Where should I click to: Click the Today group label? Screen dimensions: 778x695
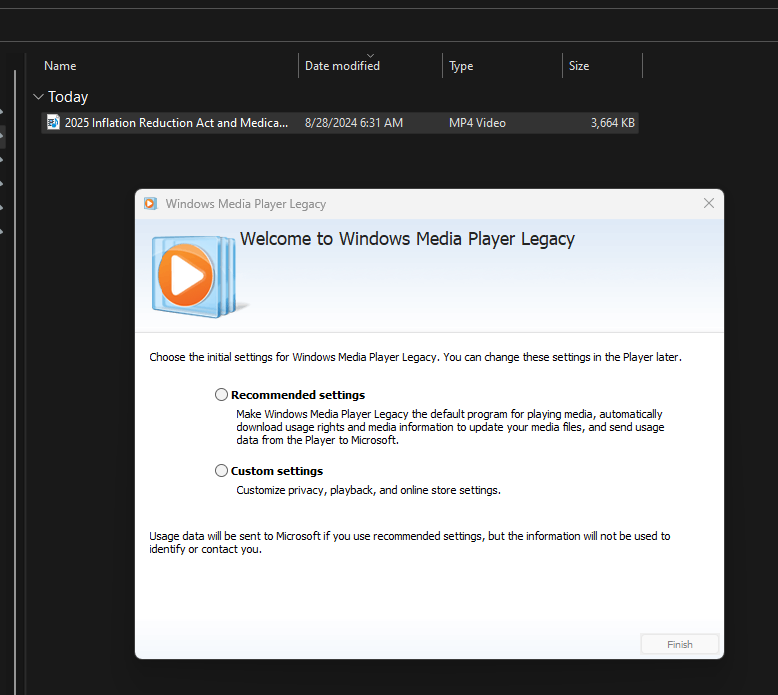pos(68,97)
